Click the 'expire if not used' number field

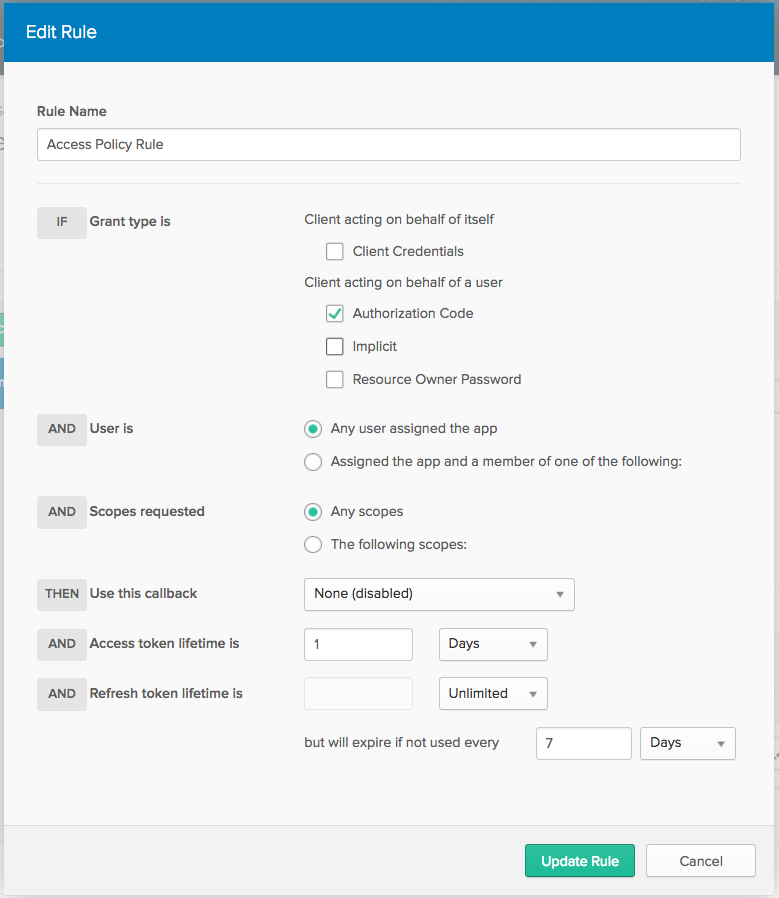pos(583,743)
